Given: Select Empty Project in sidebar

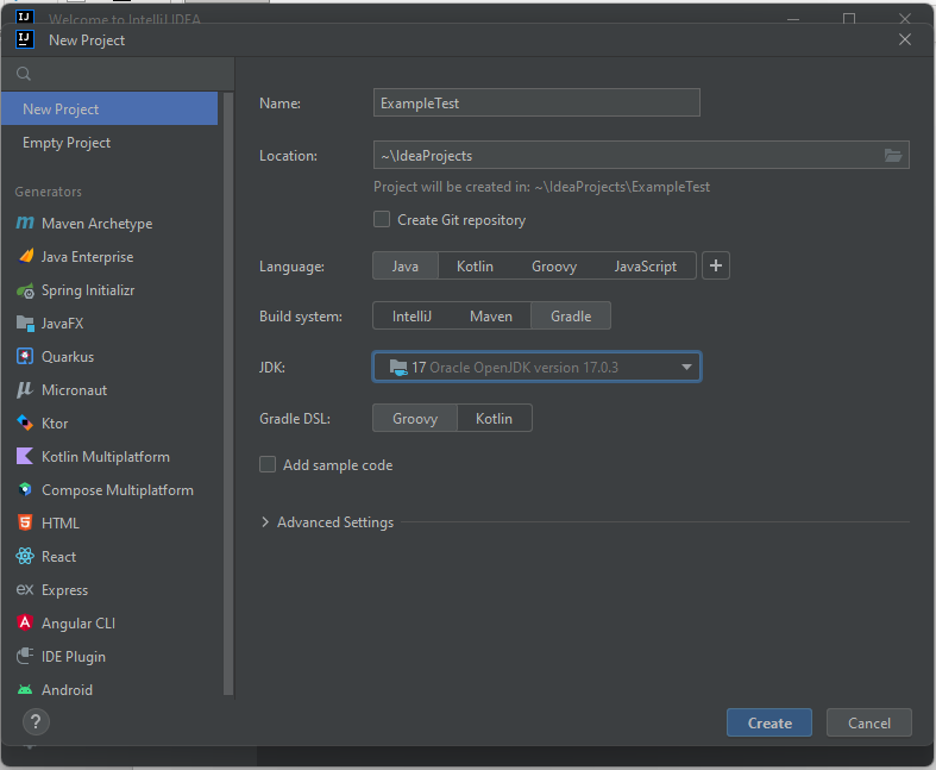Looking at the screenshot, I should point(110,143).
